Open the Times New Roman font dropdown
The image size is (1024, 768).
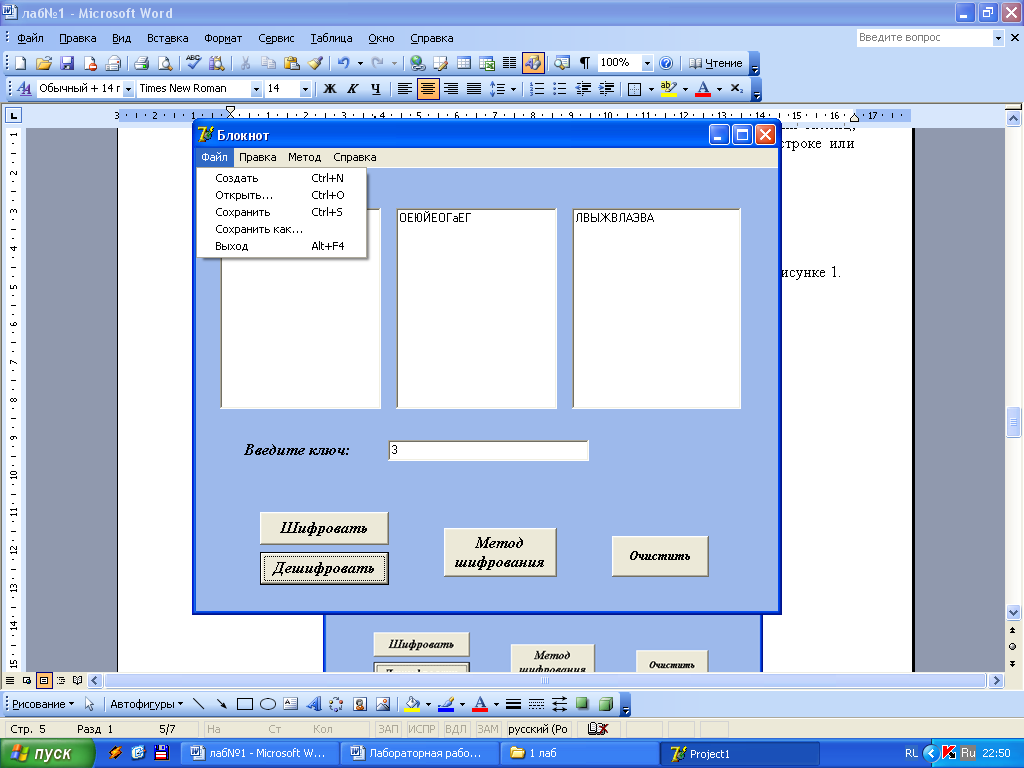(x=256, y=89)
